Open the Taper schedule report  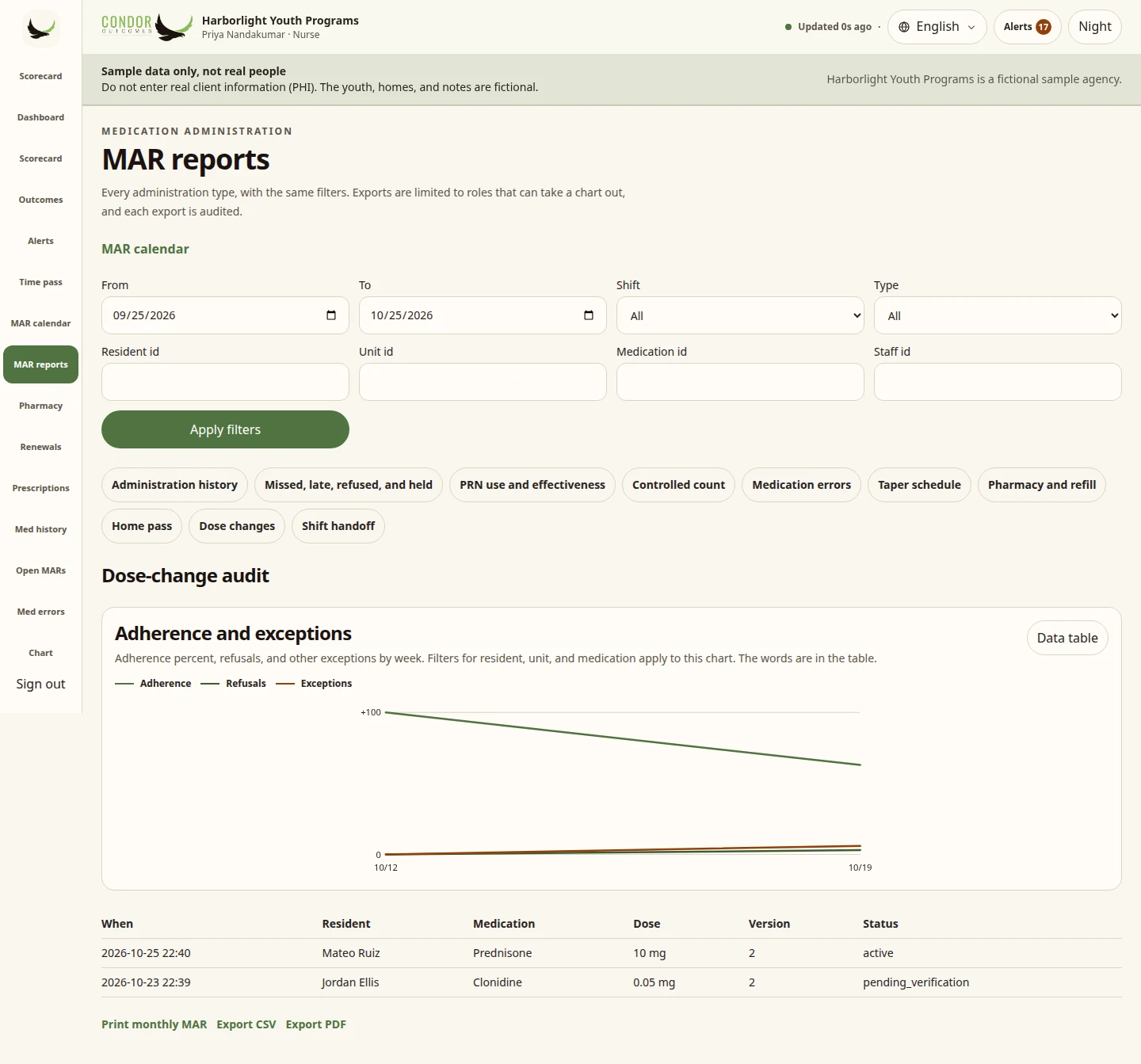pyautogui.click(x=919, y=485)
